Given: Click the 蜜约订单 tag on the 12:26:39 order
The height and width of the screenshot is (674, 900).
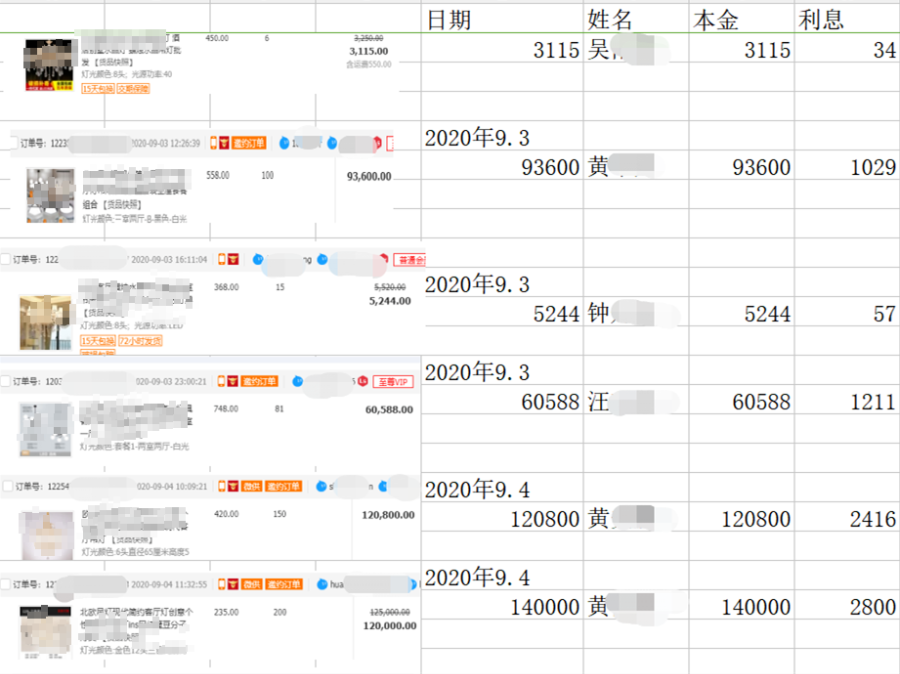Looking at the screenshot, I should click(249, 143).
